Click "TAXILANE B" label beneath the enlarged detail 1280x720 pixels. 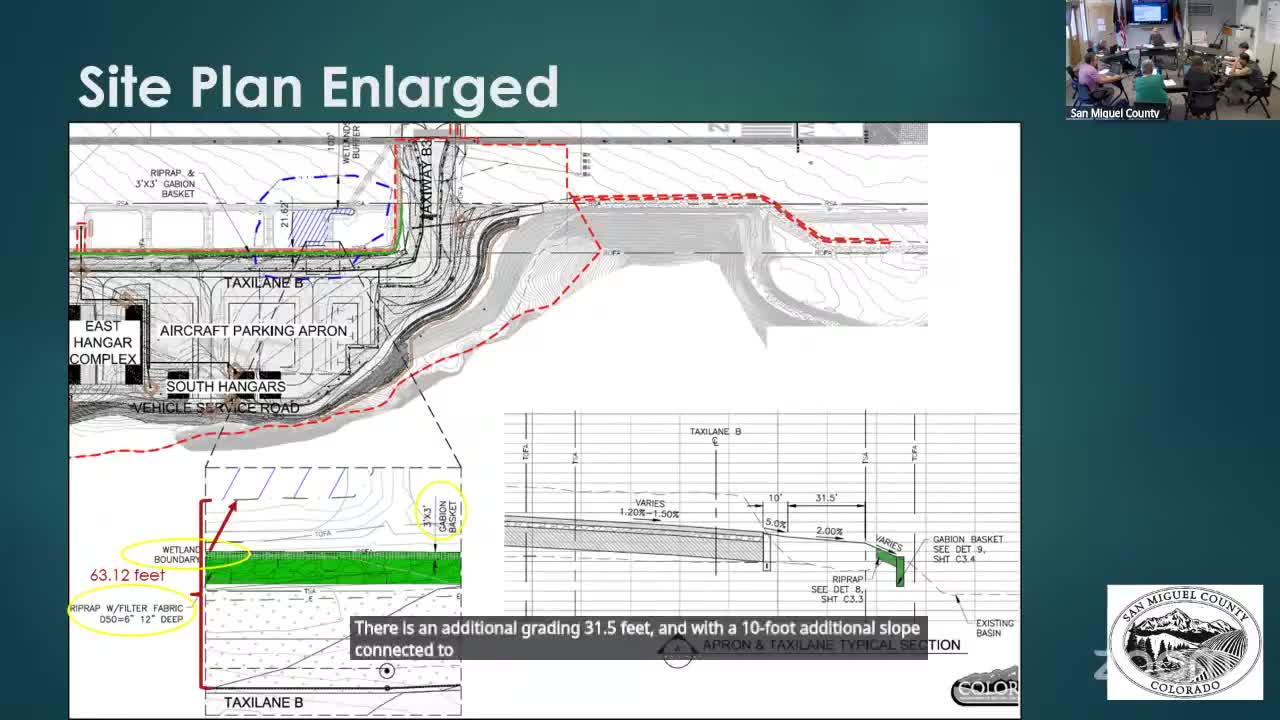(x=263, y=703)
